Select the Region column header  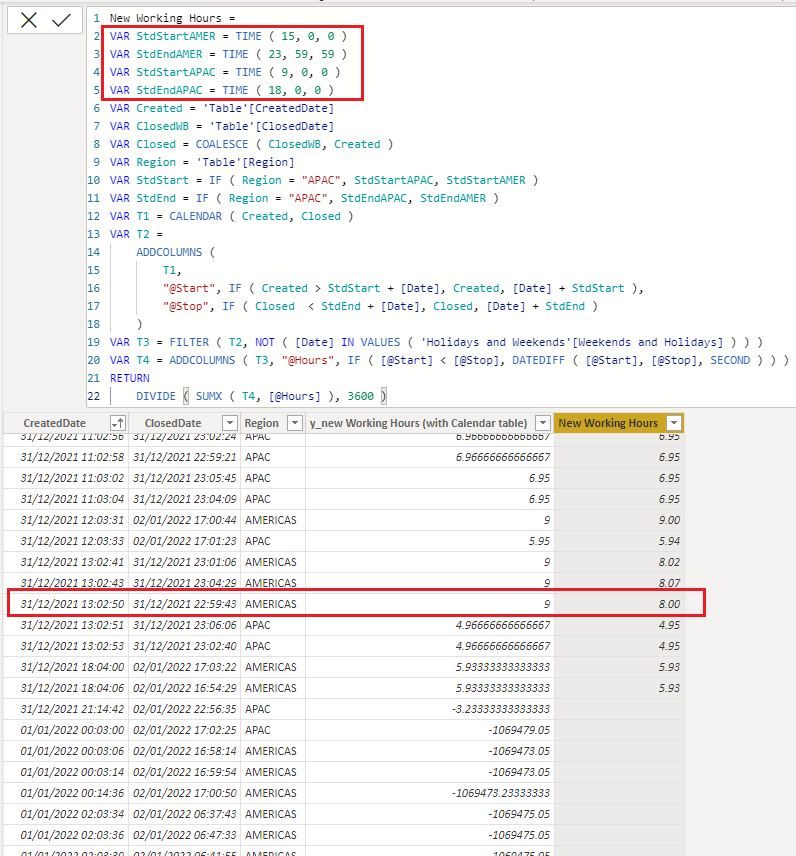coord(262,423)
